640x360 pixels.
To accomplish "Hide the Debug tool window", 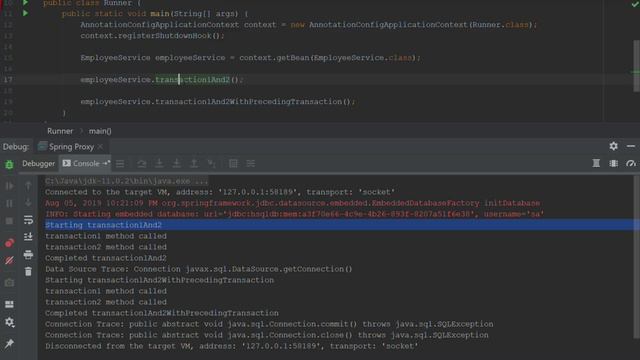I will pyautogui.click(x=631, y=146).
